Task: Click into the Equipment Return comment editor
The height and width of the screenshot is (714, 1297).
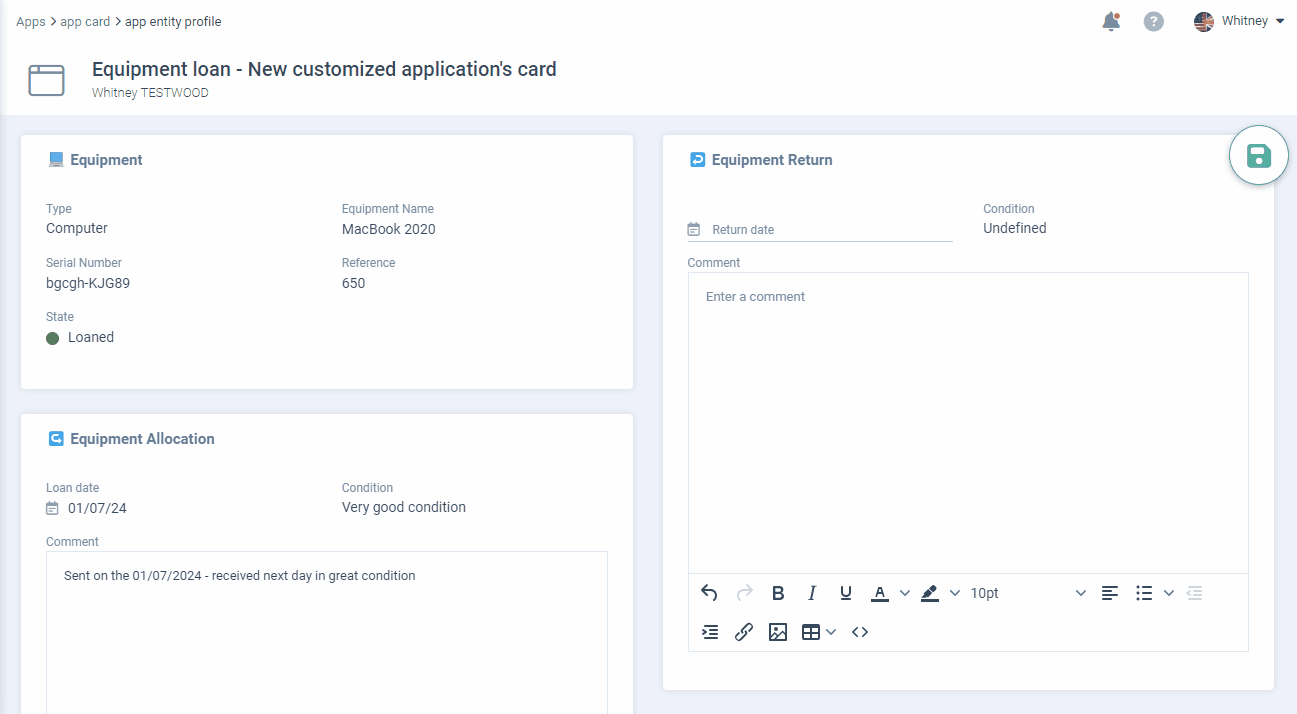Action: tap(968, 423)
